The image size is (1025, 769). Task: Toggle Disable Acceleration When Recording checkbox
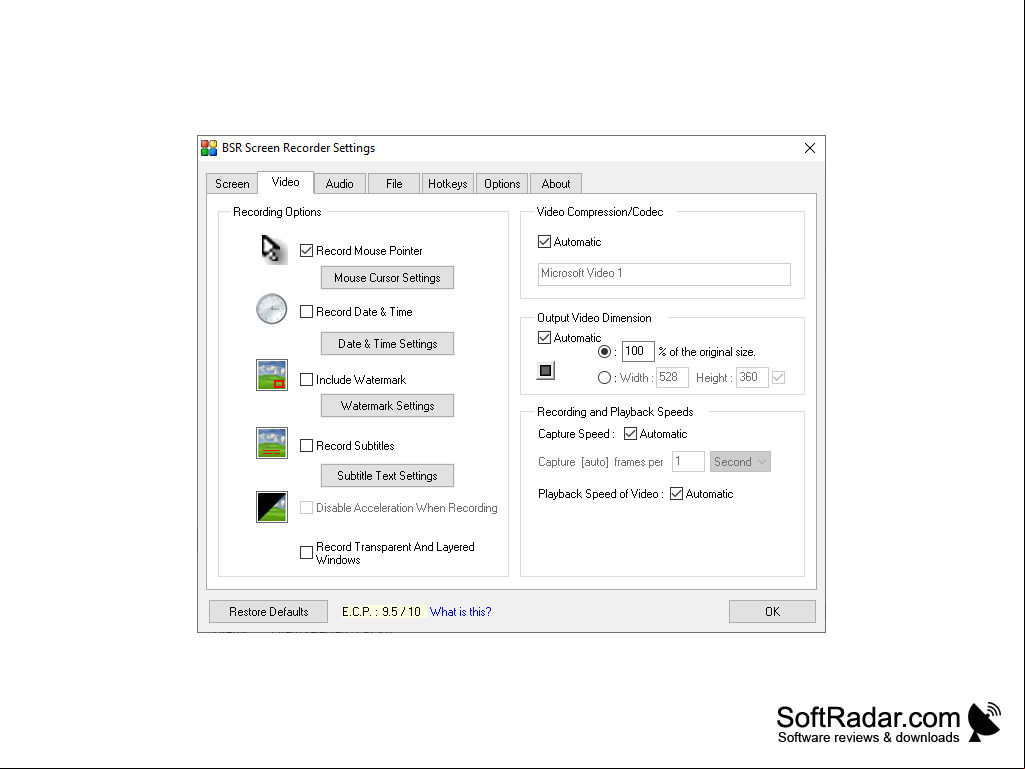coord(306,507)
